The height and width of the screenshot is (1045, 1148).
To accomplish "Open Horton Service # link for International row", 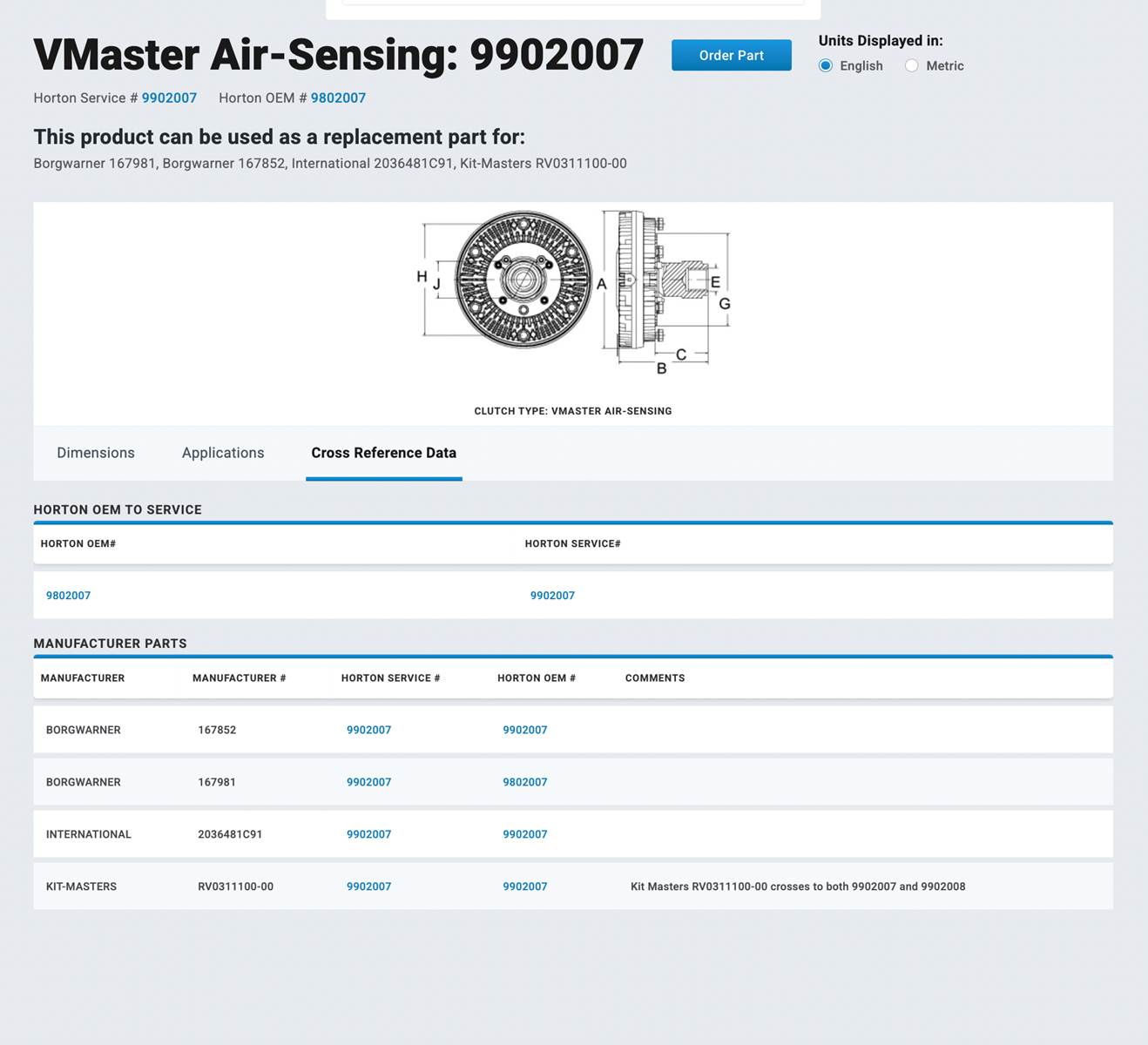I will coord(368,834).
